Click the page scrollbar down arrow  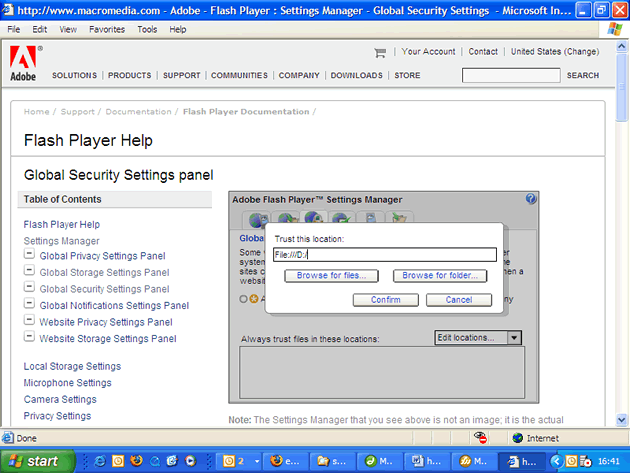(622, 420)
